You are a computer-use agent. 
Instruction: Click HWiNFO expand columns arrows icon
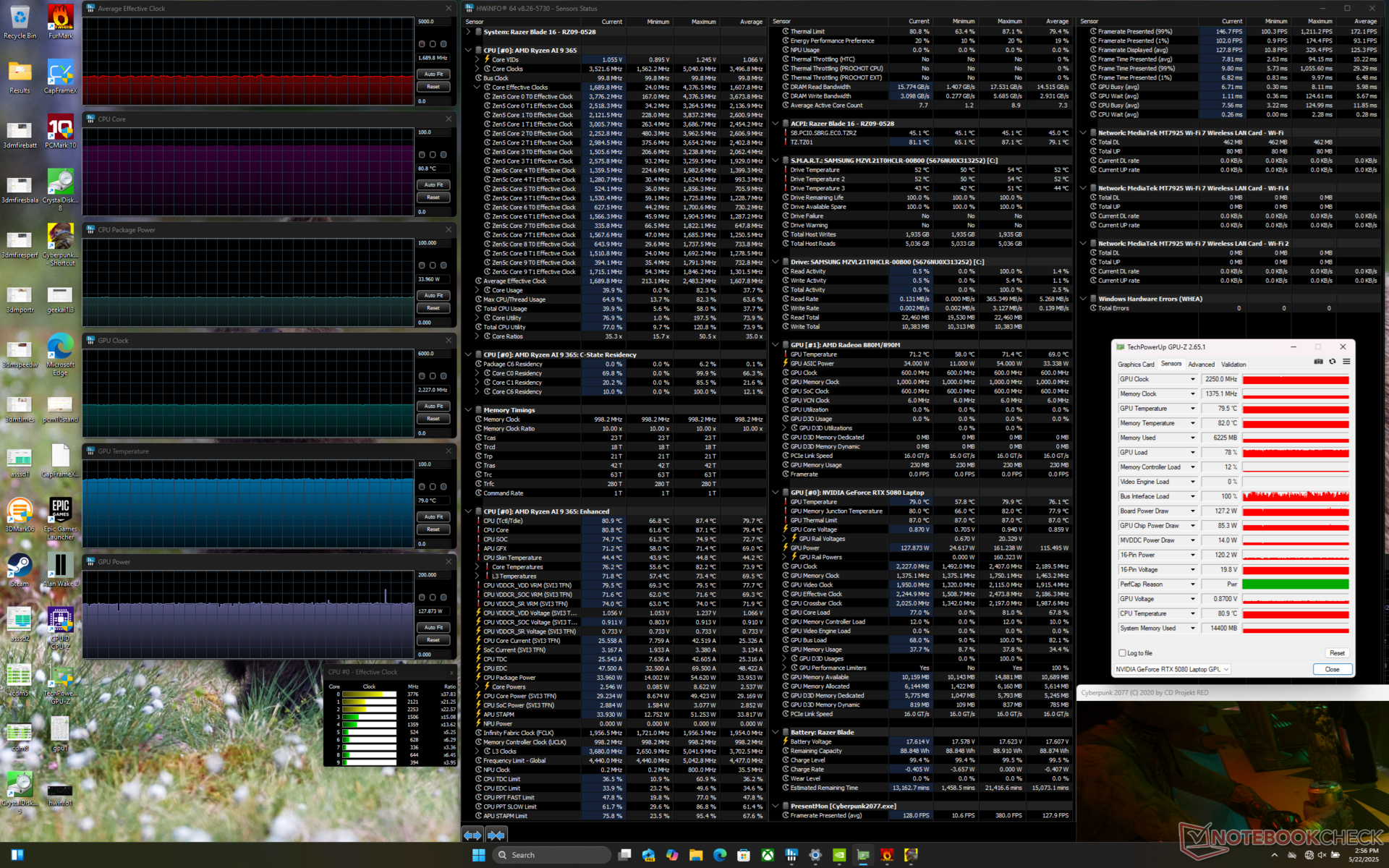(472, 835)
